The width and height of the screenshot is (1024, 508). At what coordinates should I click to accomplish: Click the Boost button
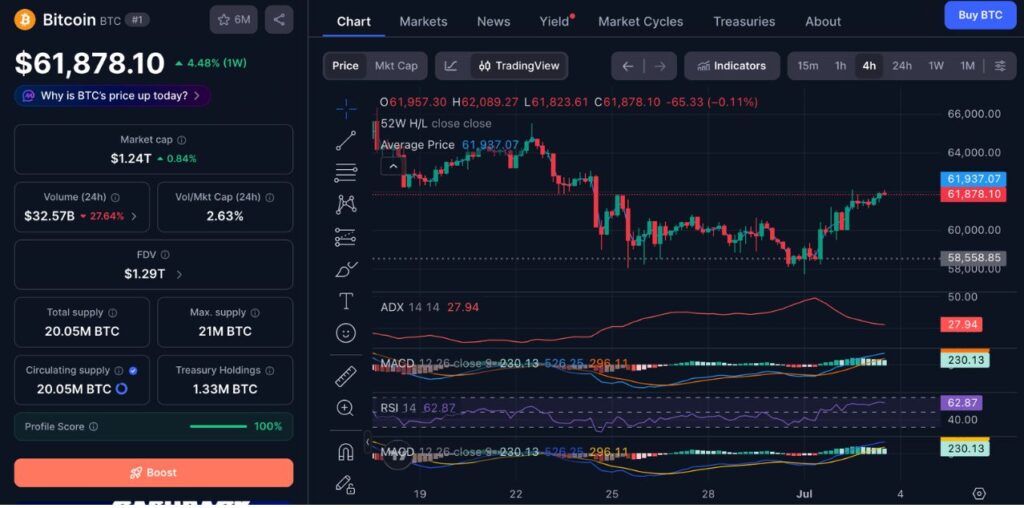tap(153, 472)
